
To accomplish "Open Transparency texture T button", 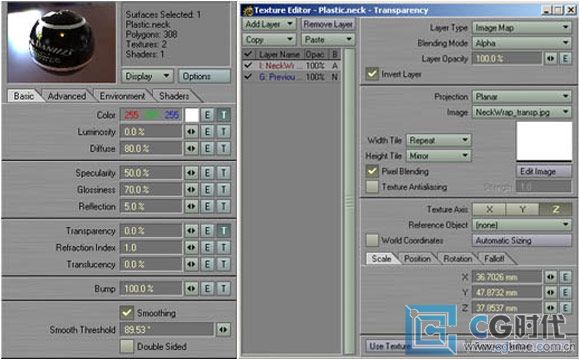I will [x=223, y=231].
